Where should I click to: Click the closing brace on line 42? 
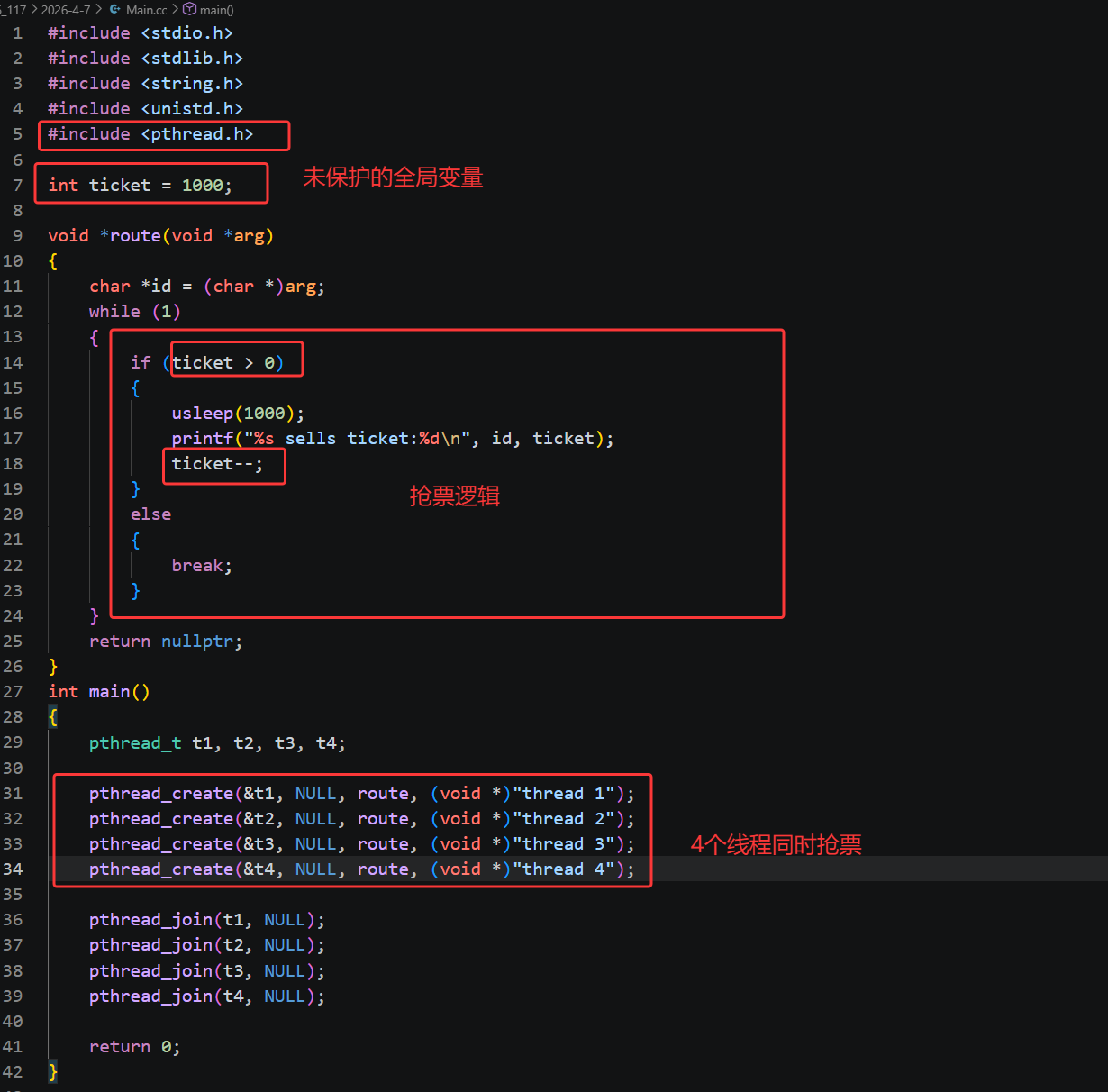pos(53,1072)
